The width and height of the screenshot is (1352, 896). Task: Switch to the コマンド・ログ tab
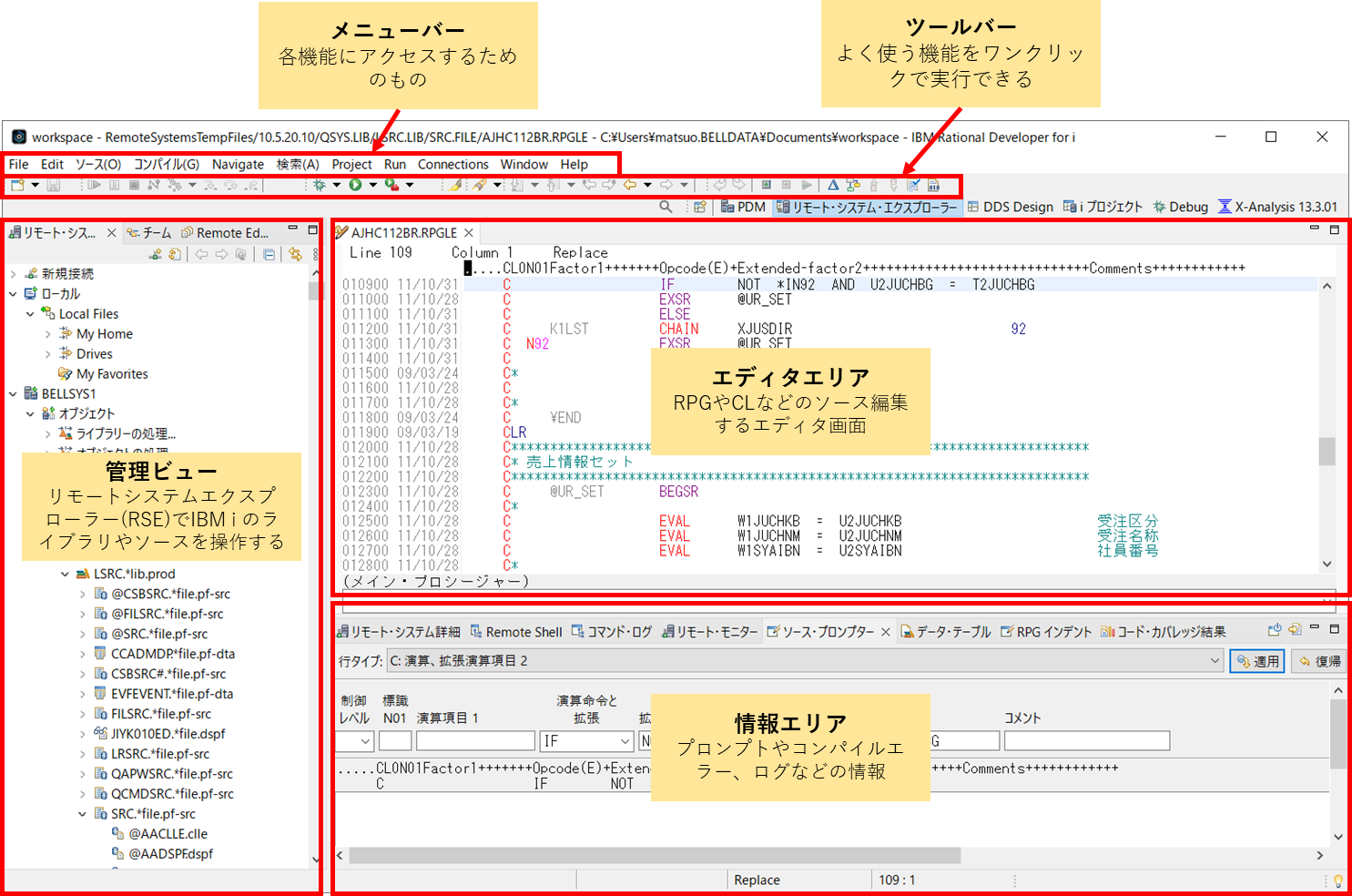click(x=611, y=632)
